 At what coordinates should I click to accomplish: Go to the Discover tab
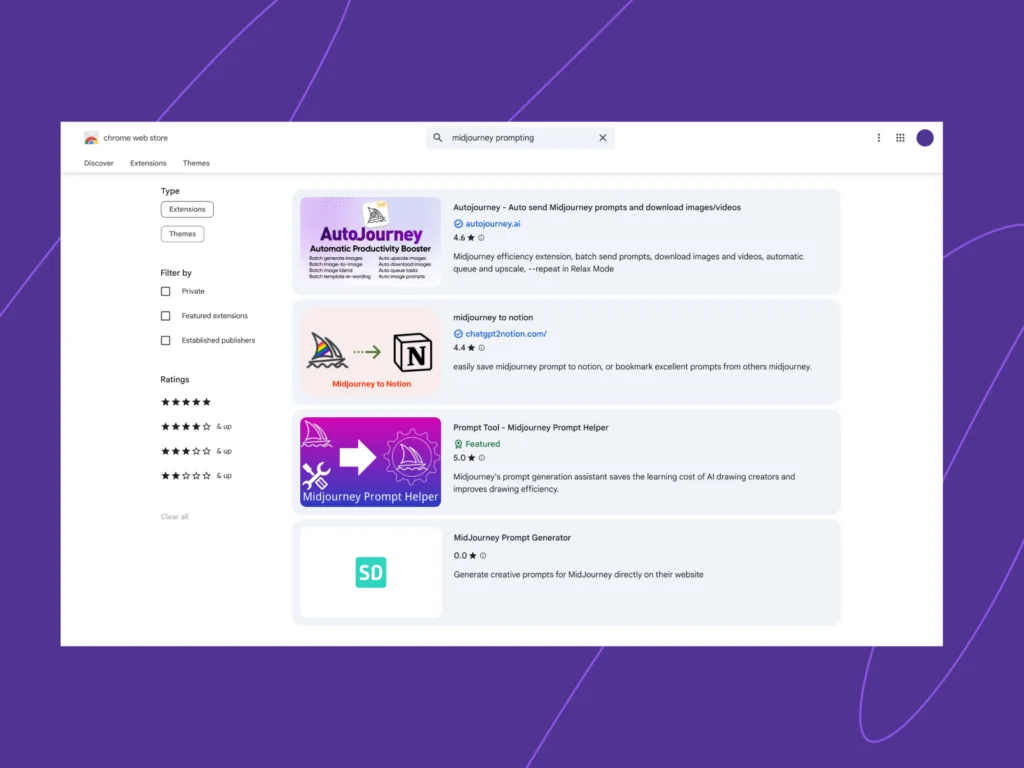pos(99,163)
